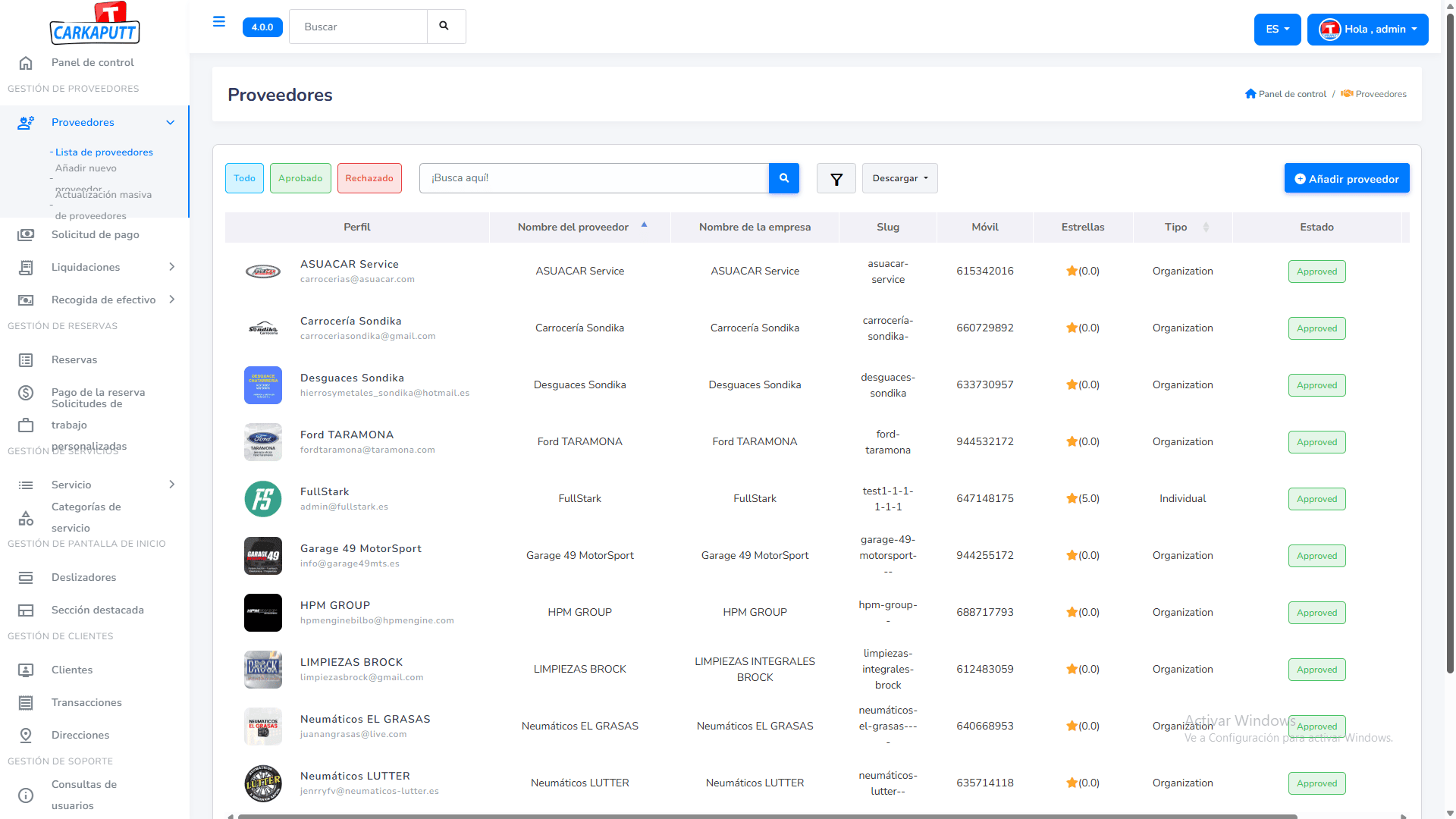Click slug text hpm-group--
Viewport: 1456px width, 819px height.
(x=888, y=613)
